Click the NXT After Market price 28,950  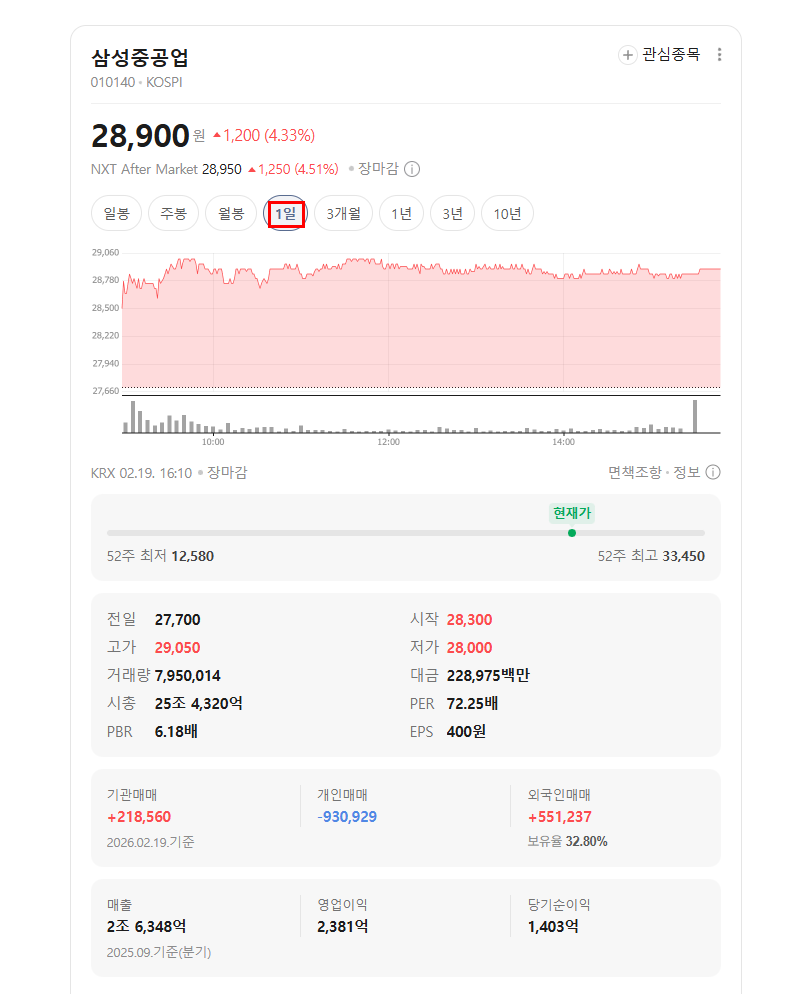click(222, 169)
